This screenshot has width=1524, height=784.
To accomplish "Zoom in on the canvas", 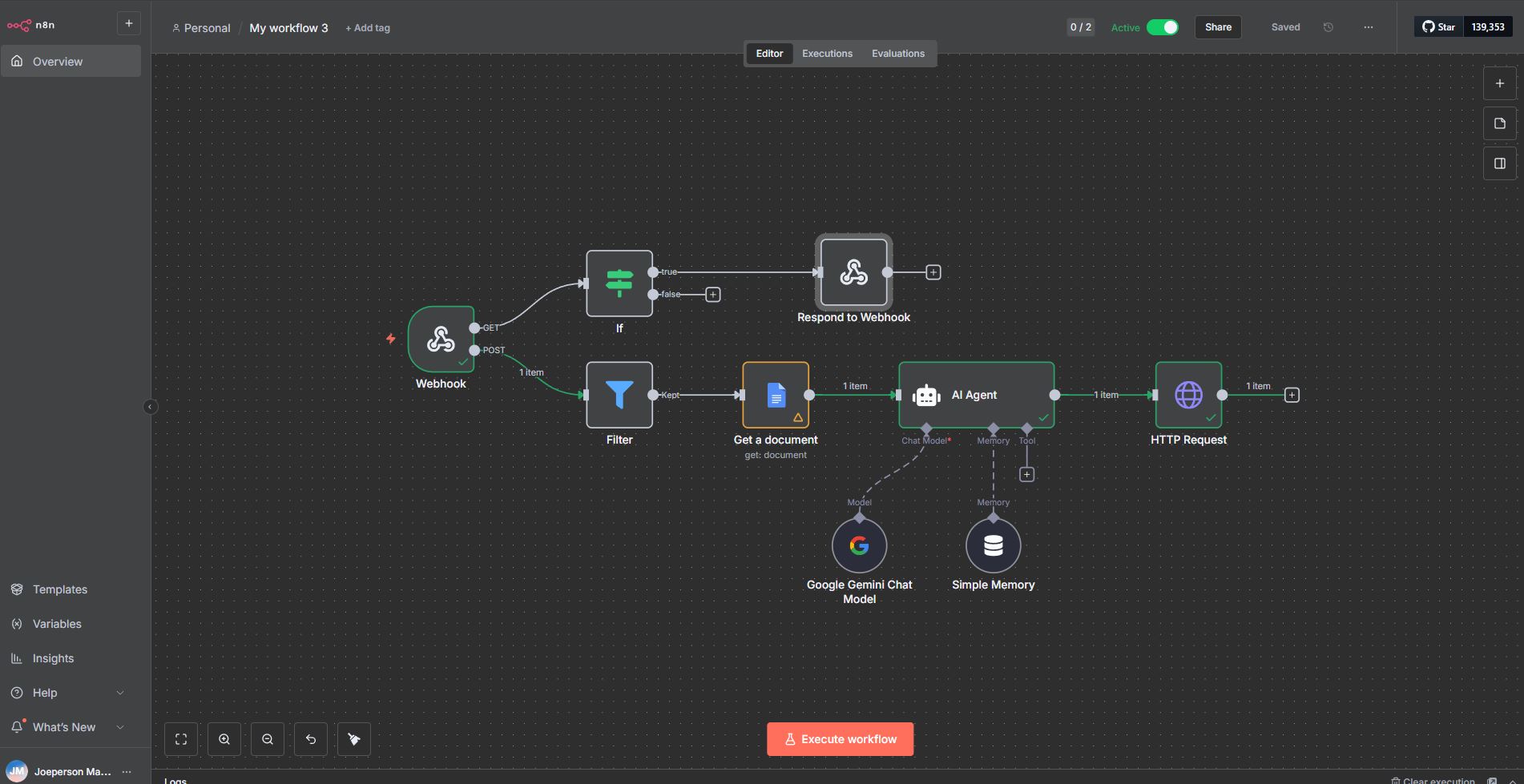I will 224,739.
